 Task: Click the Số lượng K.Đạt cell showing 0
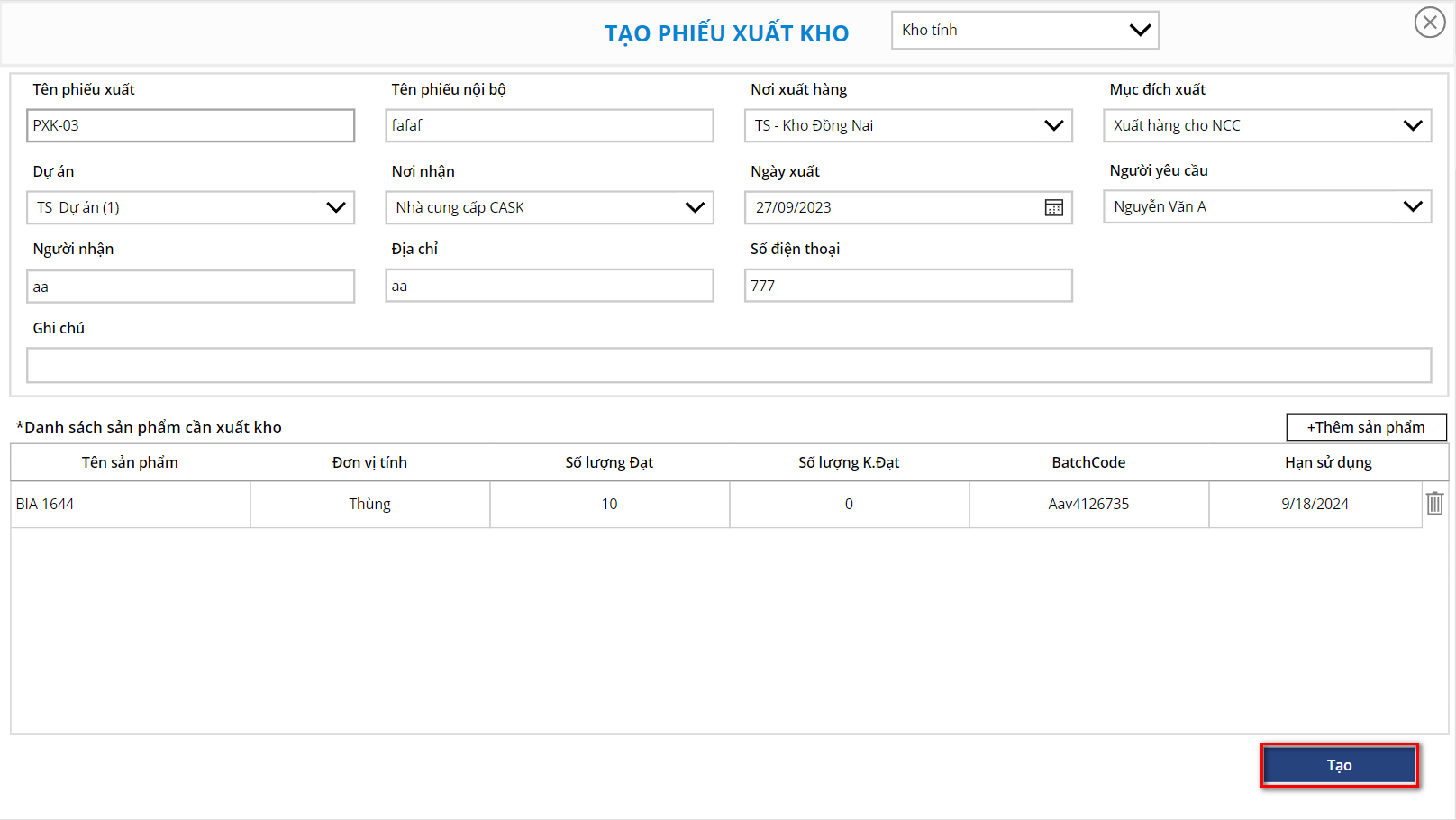(x=849, y=505)
